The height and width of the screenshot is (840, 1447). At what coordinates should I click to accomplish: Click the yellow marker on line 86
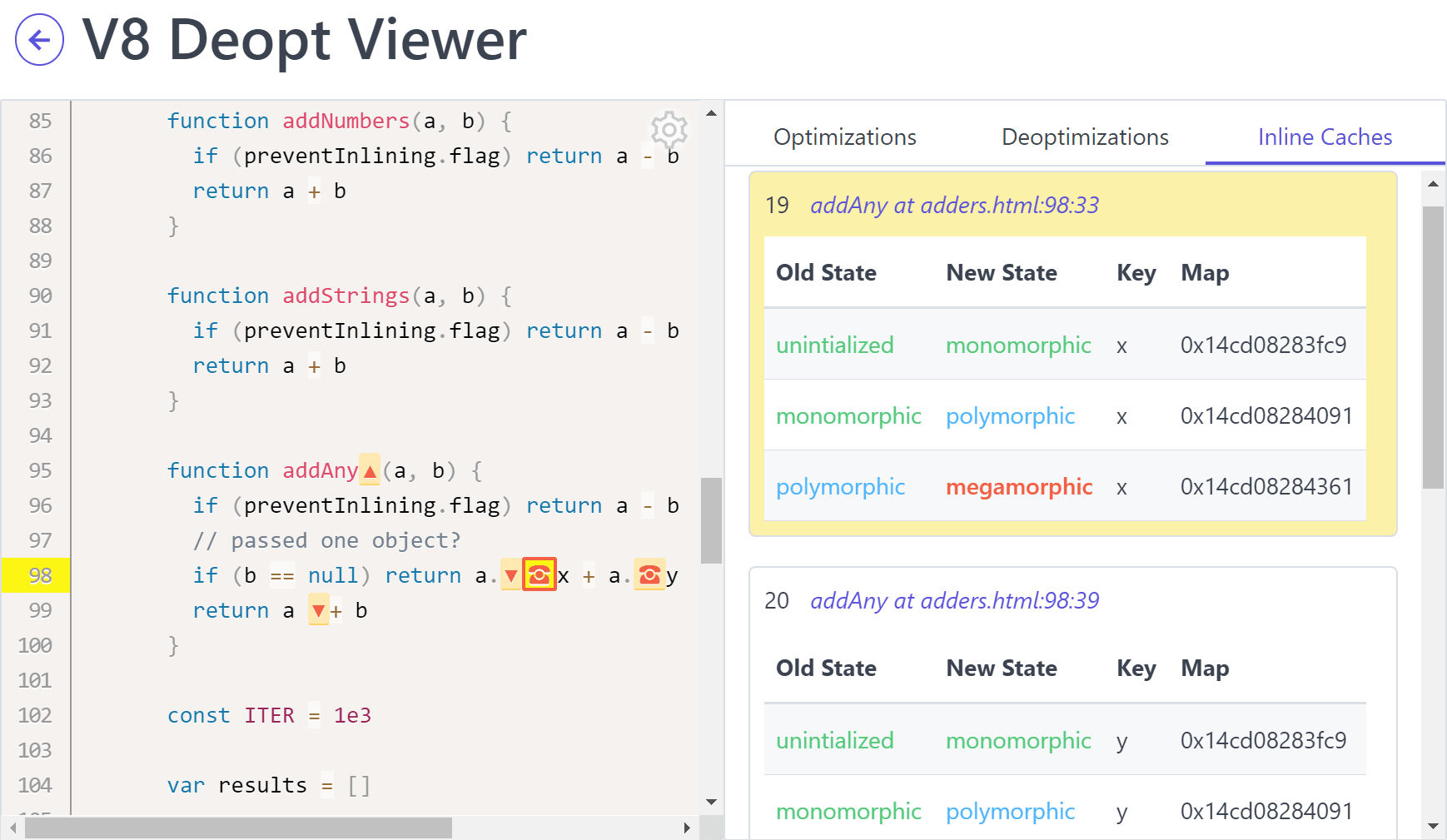648,156
